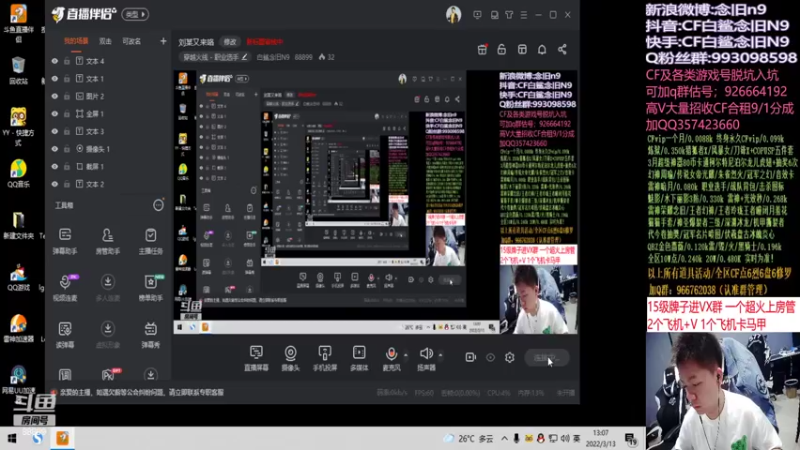Image resolution: width=800 pixels, height=450 pixels.
Task: Add a 手机投屏 phone casting source
Action: [x=324, y=358]
